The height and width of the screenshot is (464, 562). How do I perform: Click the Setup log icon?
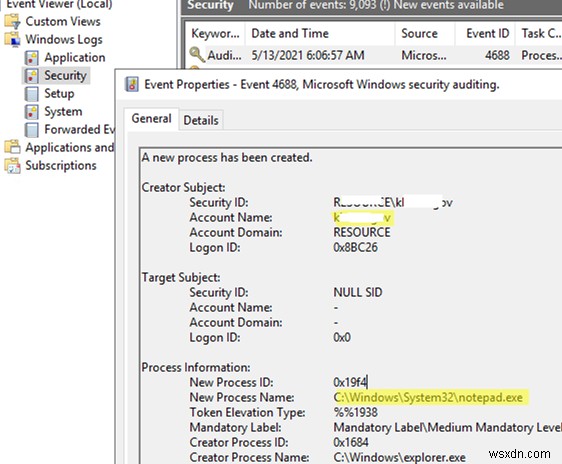click(x=32, y=94)
